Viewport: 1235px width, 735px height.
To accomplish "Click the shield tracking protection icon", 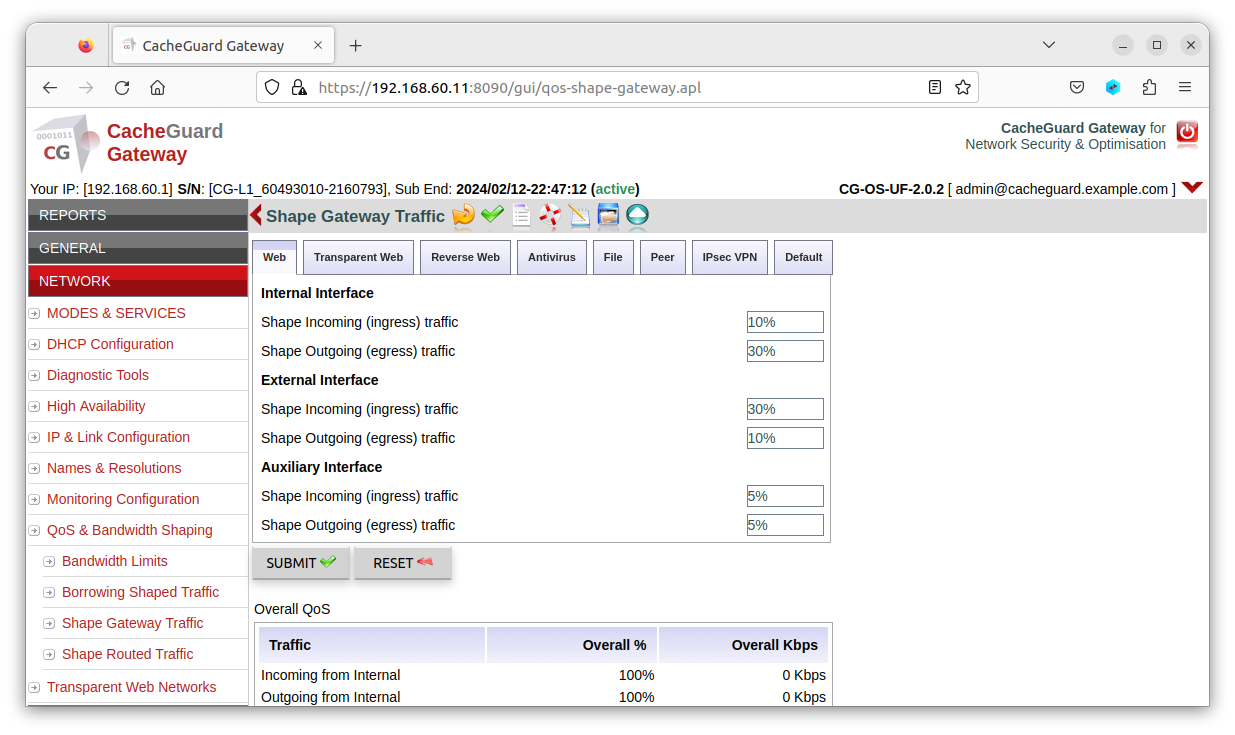I will (x=272, y=87).
